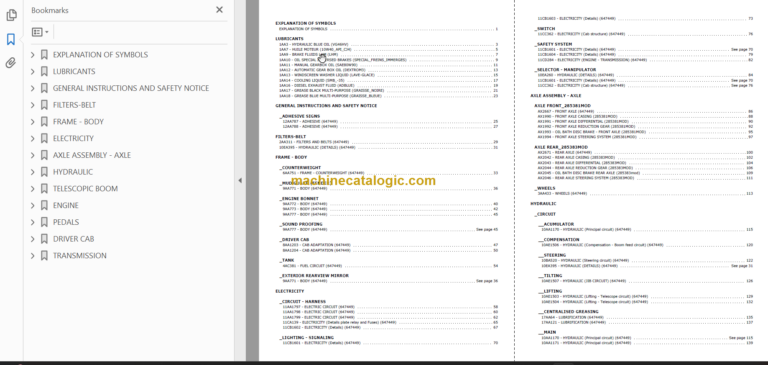The width and height of the screenshot is (768, 365).
Task: Open the Attachments paperclip icon
Action: (x=11, y=63)
